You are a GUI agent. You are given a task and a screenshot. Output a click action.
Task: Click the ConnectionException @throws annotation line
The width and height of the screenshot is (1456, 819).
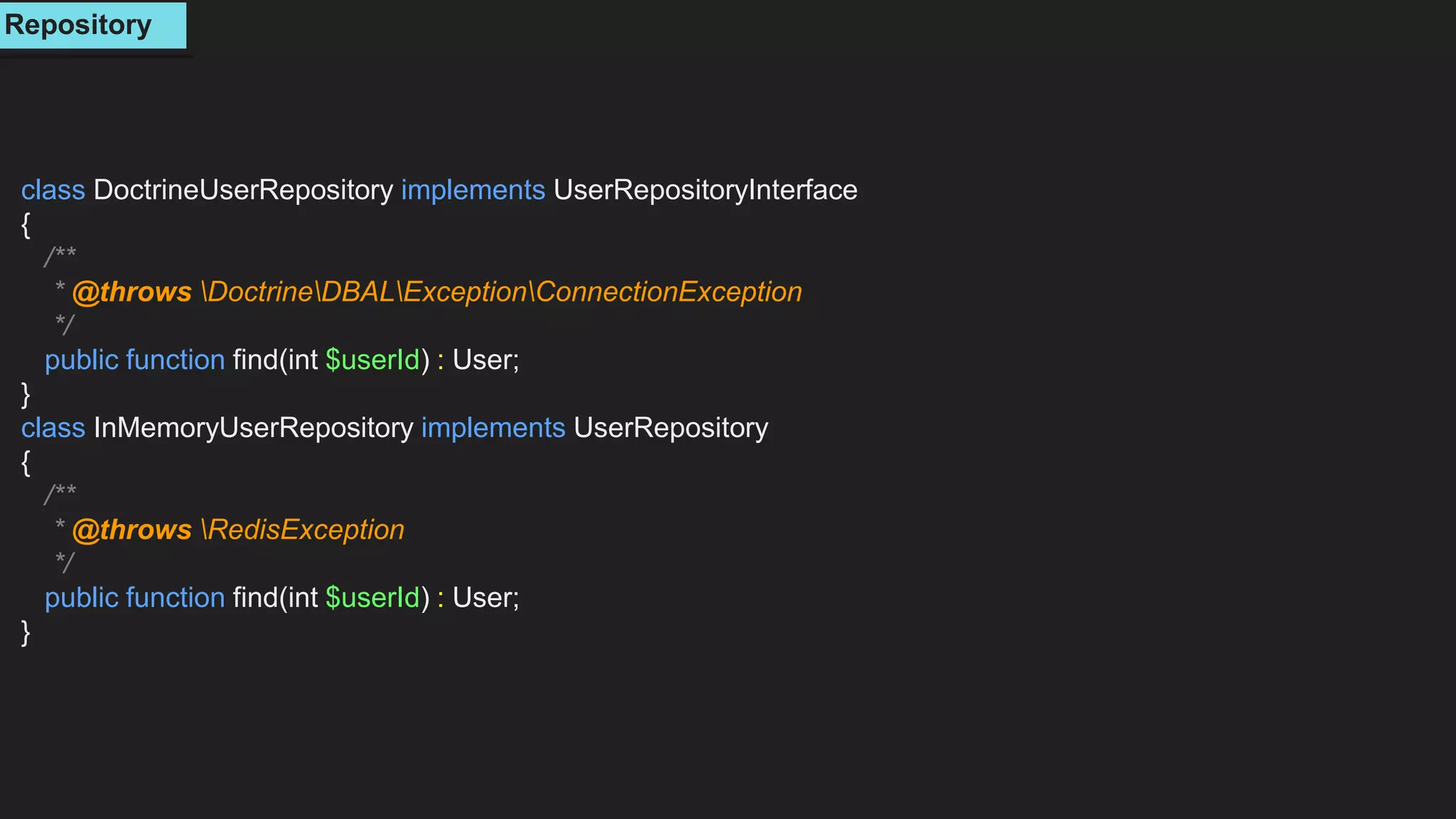pyautogui.click(x=437, y=292)
